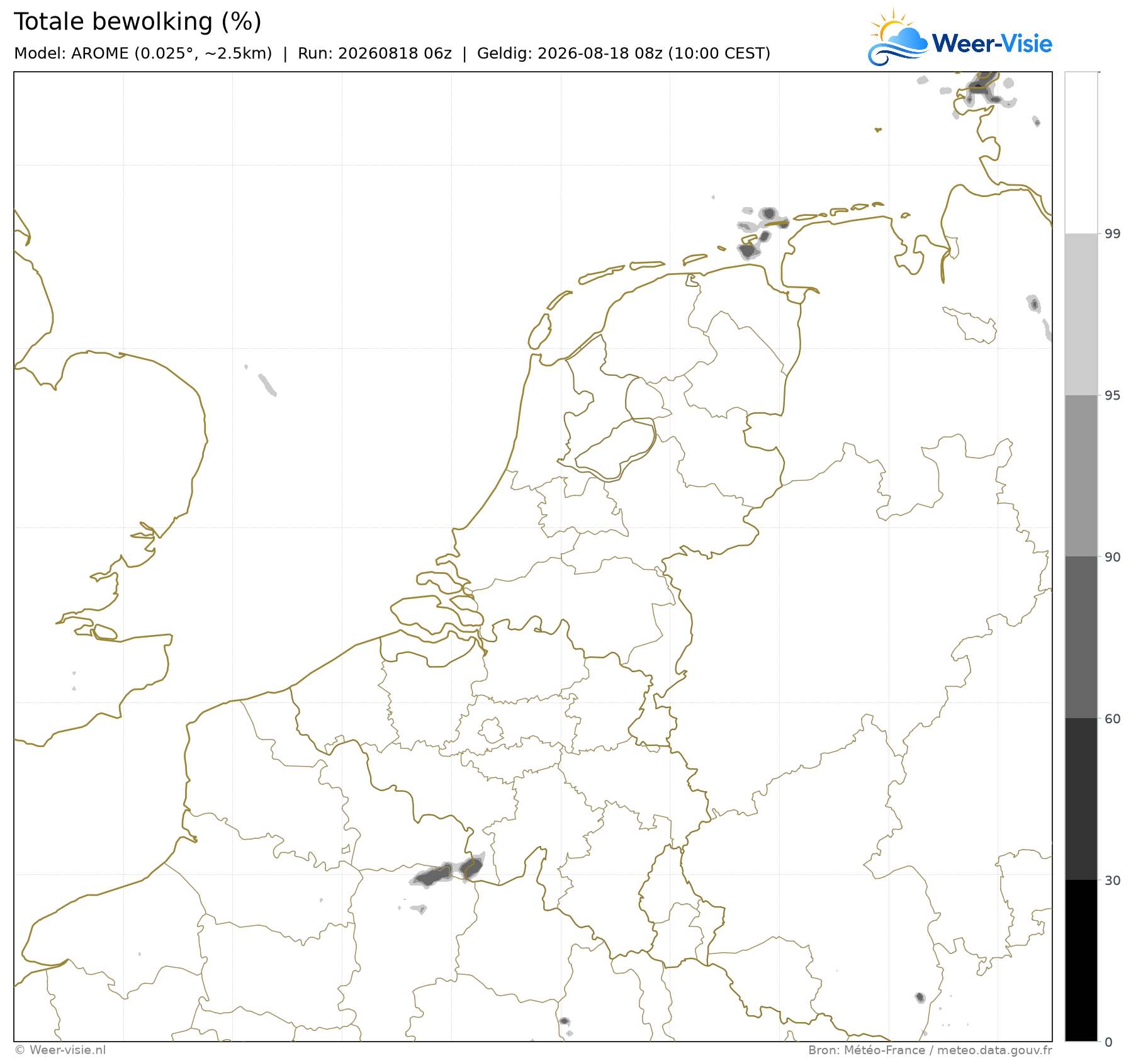
Task: Click the 90 tick label on the colorbar
Action: click(1113, 557)
